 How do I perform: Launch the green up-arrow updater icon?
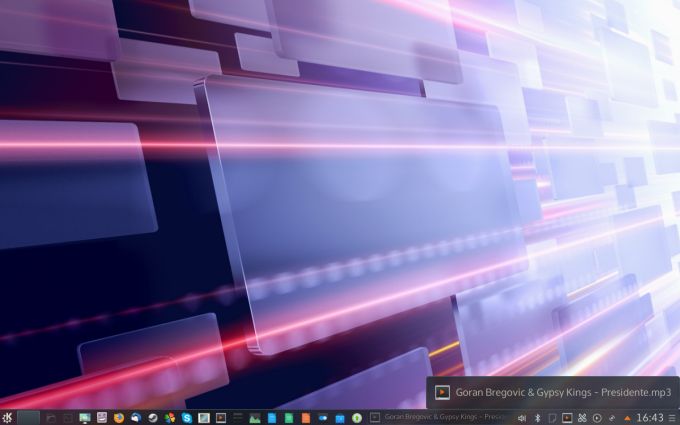[357, 418]
